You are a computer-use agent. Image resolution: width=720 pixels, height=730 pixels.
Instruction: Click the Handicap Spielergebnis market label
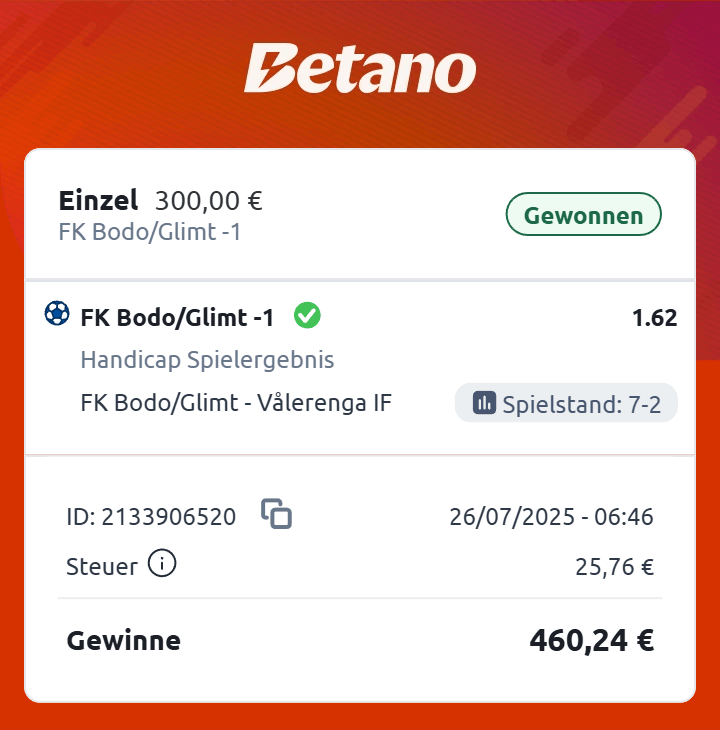(207, 360)
